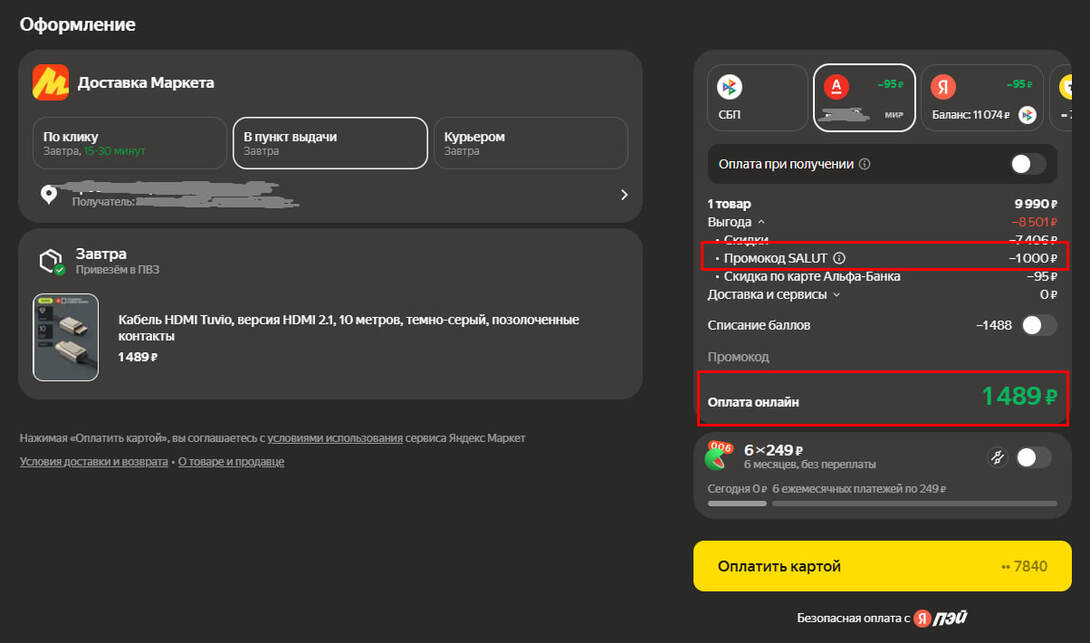Click the Split watermelon icon
Viewport: 1090px width, 643px height.
[717, 457]
